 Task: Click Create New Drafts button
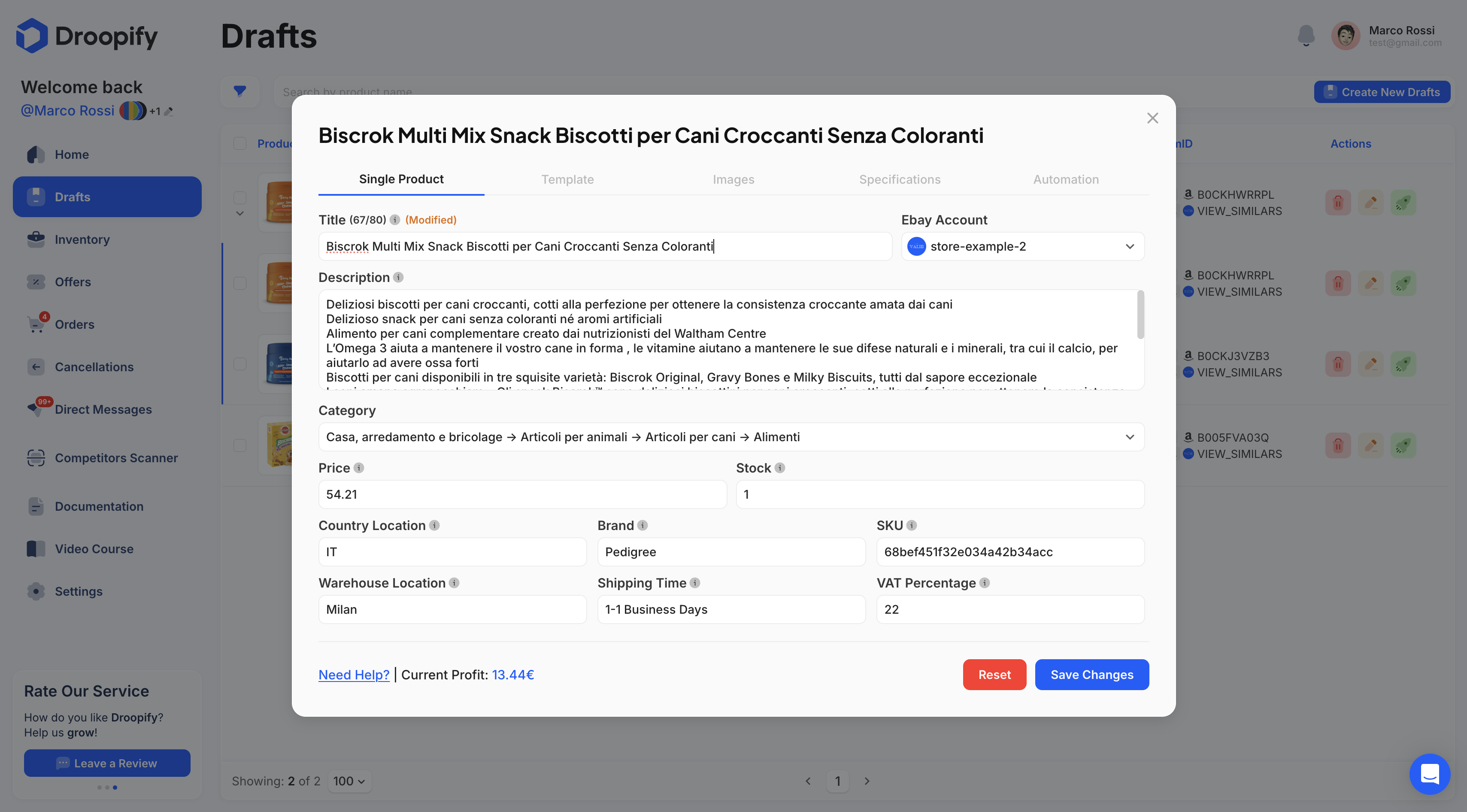pyautogui.click(x=1382, y=92)
